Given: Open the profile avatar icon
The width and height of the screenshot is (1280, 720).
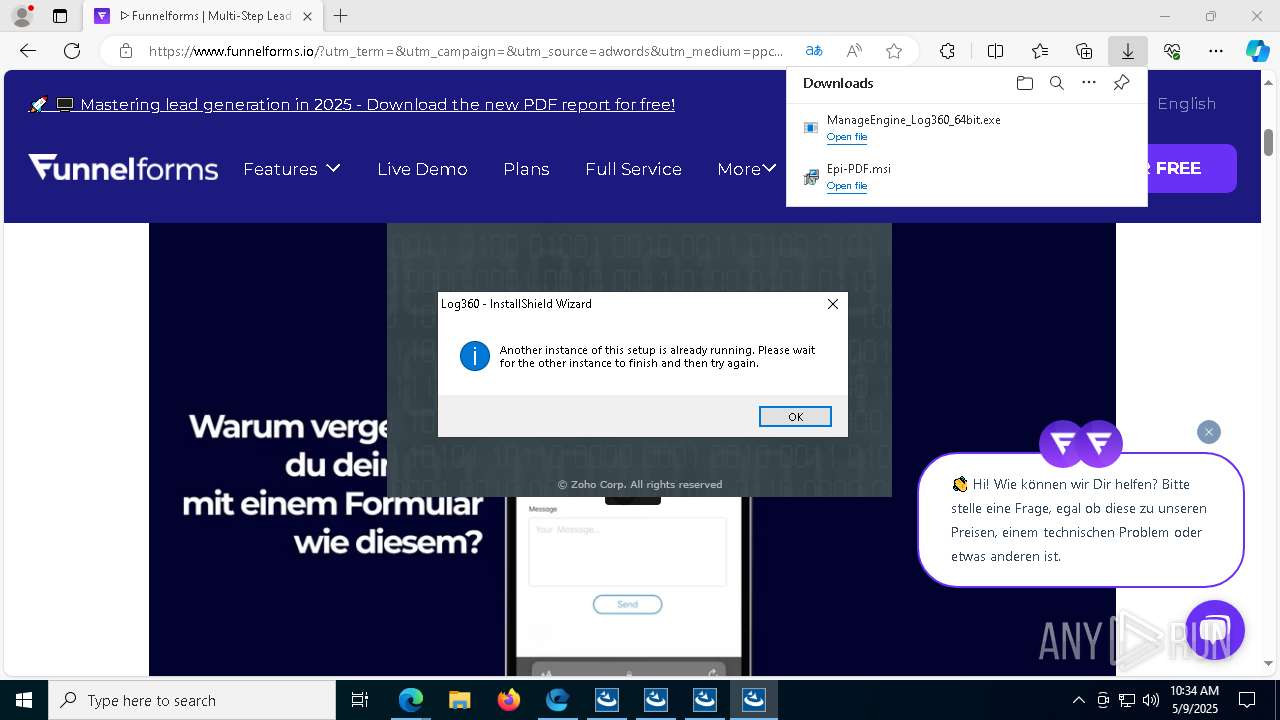Looking at the screenshot, I should (21, 16).
